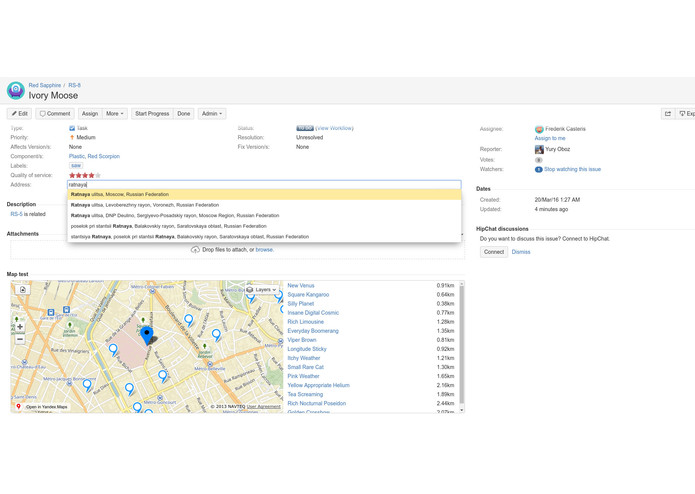This screenshot has height=494, width=695.
Task: Open the Red Sapphire breadcrumb link
Action: pos(45,85)
